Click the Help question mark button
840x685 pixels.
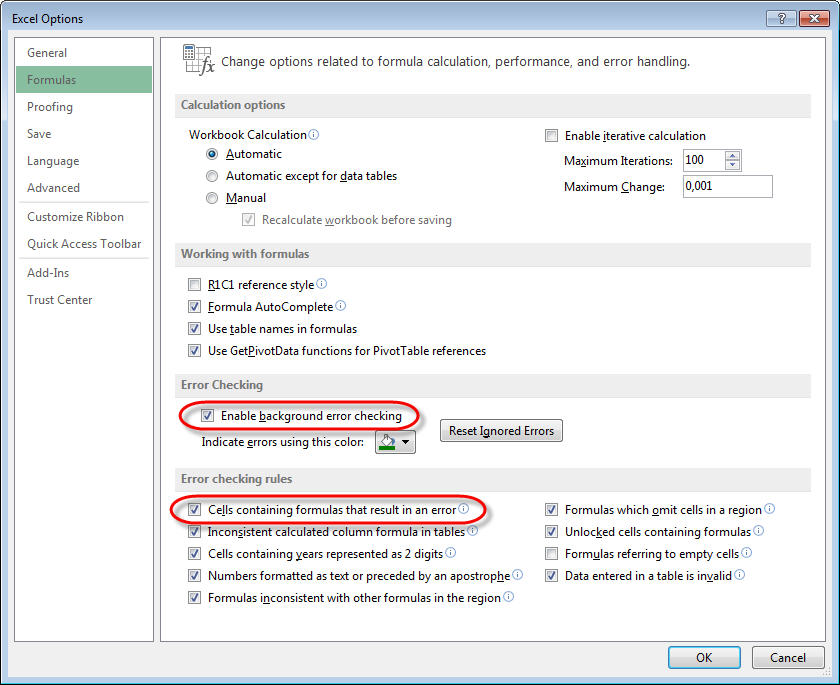click(x=781, y=18)
